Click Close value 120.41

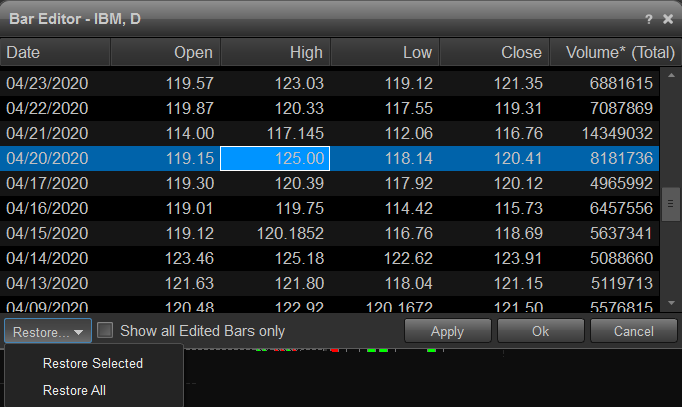coord(518,158)
